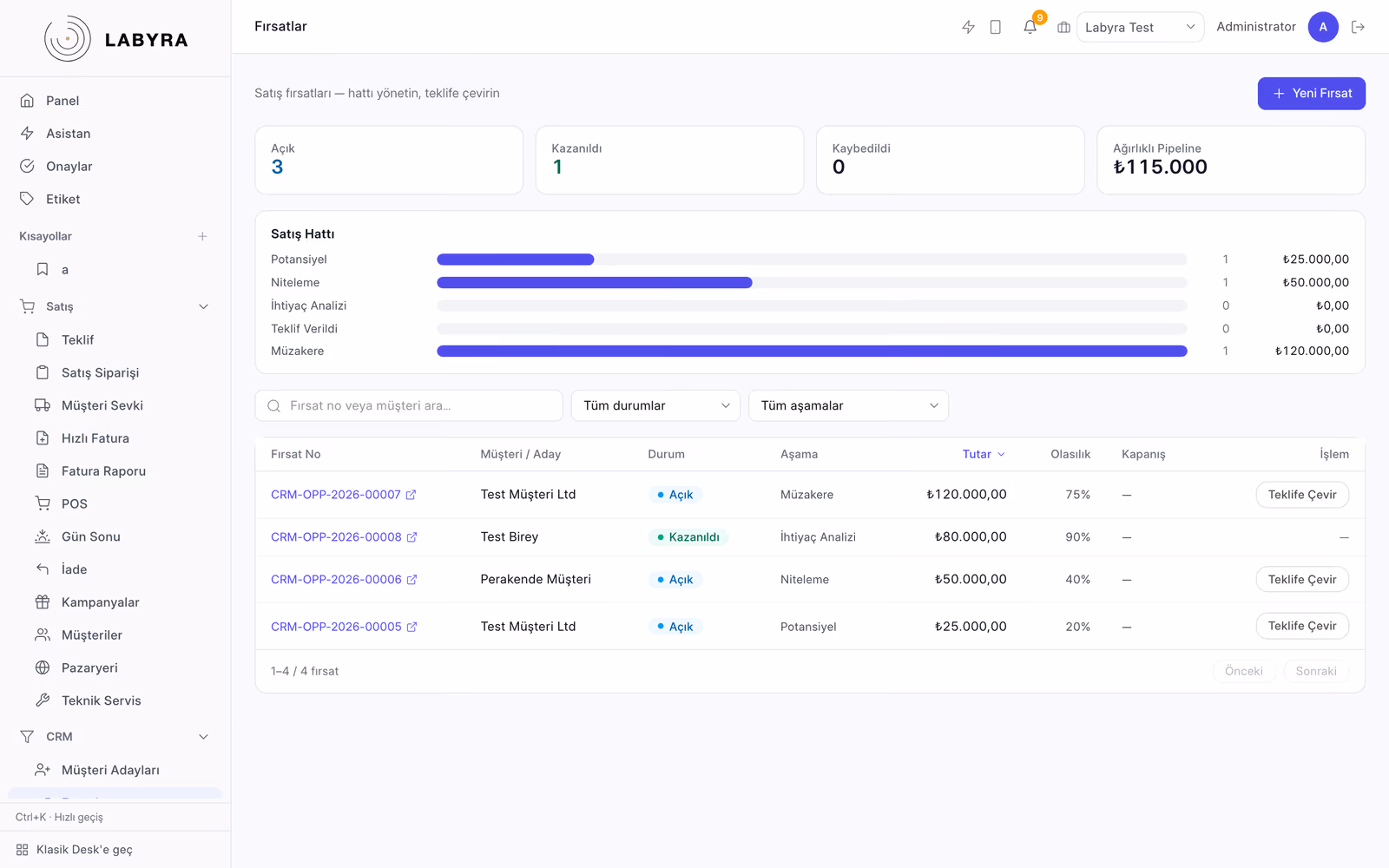Image resolution: width=1389 pixels, height=868 pixels.
Task: Open Onaylar check-circle icon
Action: (x=27, y=166)
